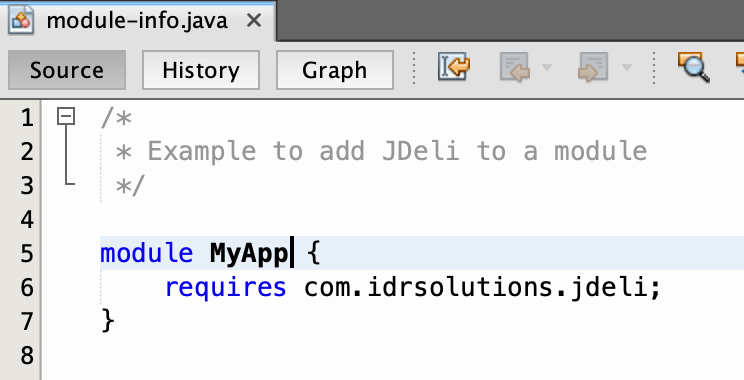Click line number 6 in the gutter

tap(27, 287)
